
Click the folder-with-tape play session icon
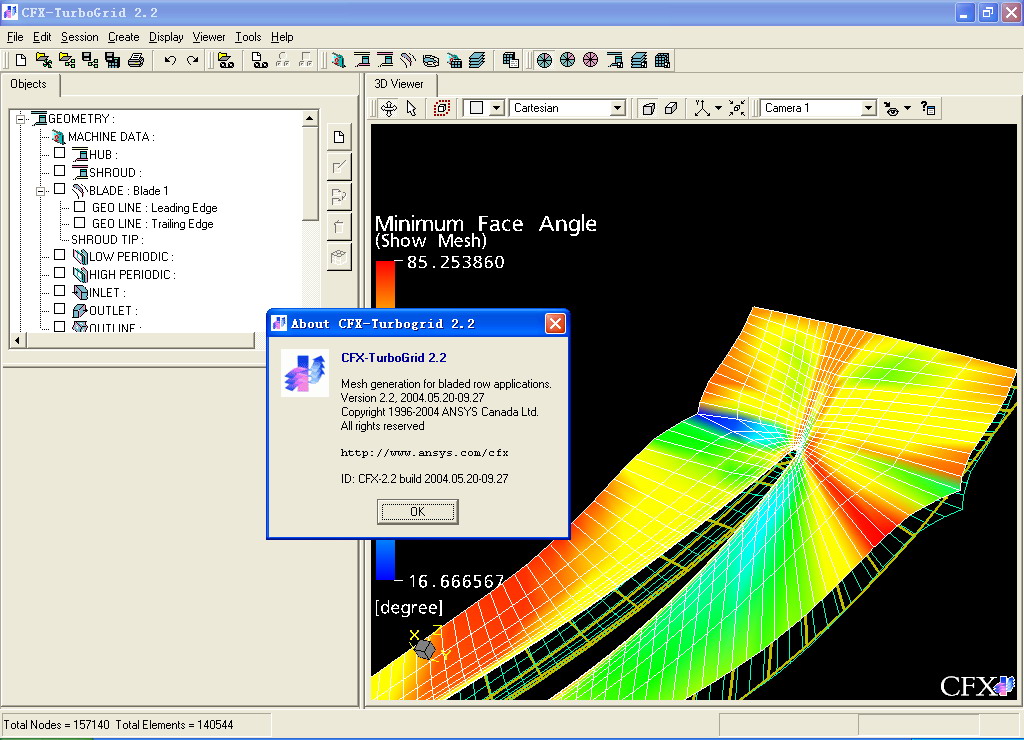(226, 61)
